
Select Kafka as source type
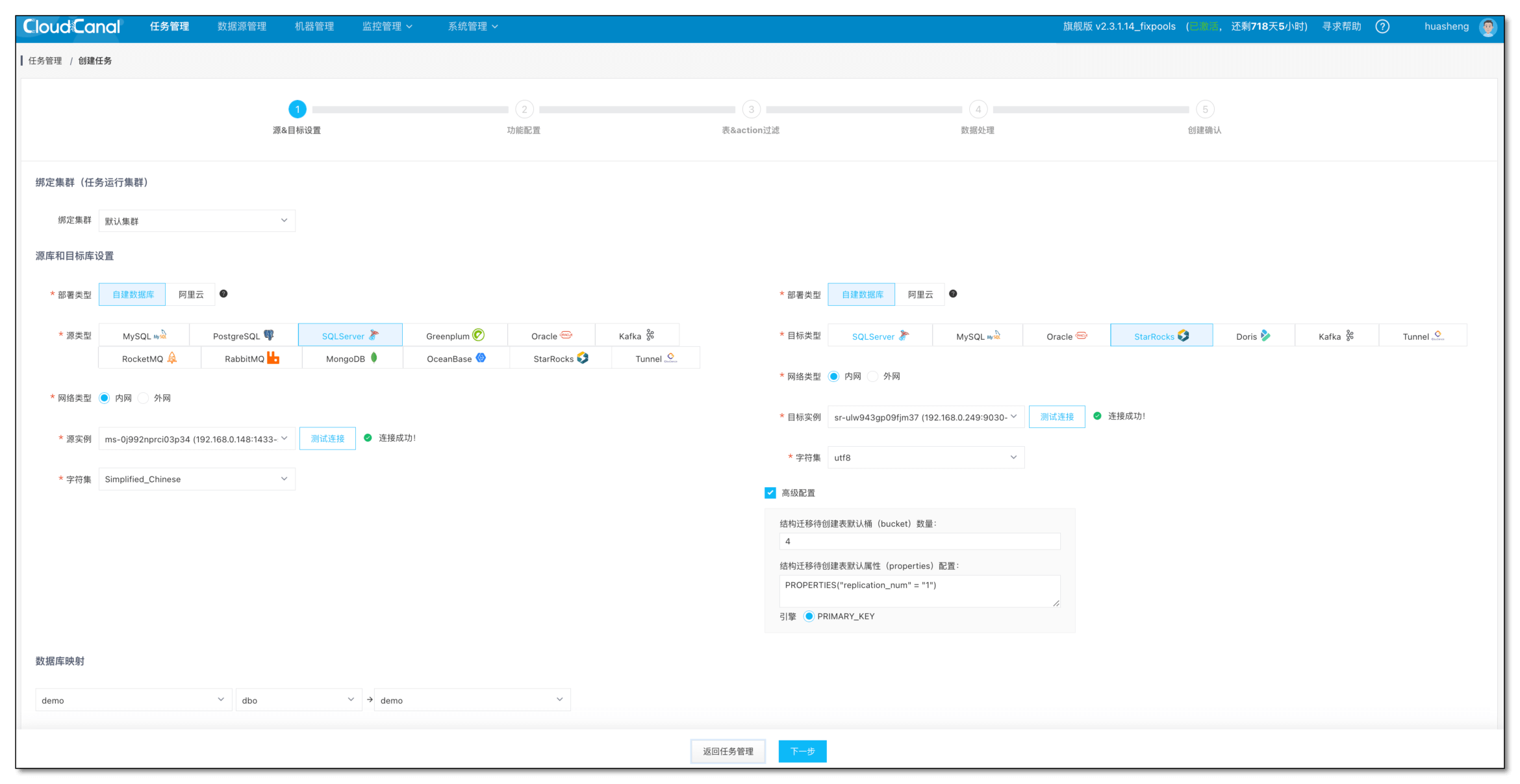point(637,336)
